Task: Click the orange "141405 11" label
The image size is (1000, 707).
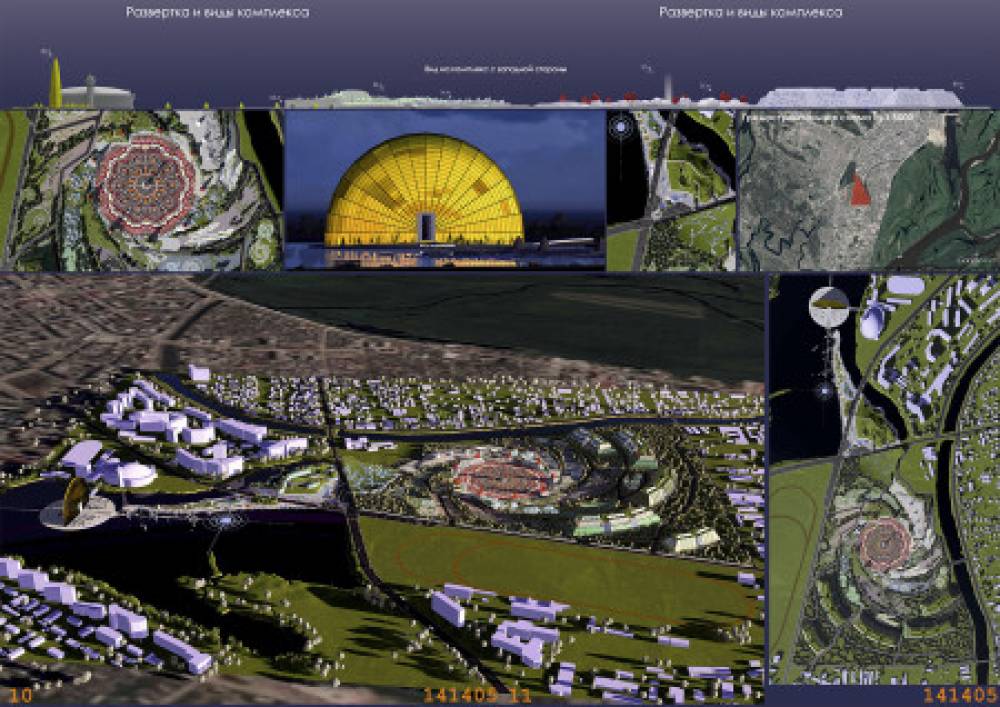Action: (480, 695)
